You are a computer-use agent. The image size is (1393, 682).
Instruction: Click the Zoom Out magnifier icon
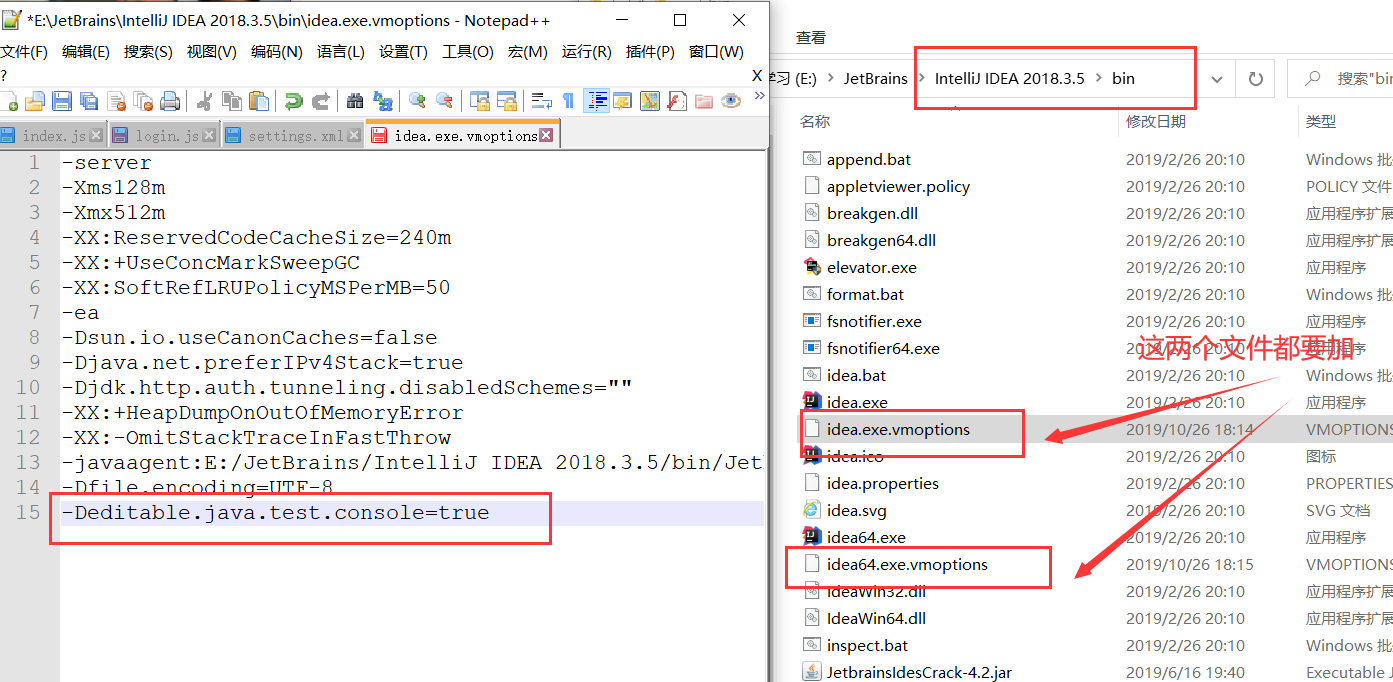click(444, 101)
